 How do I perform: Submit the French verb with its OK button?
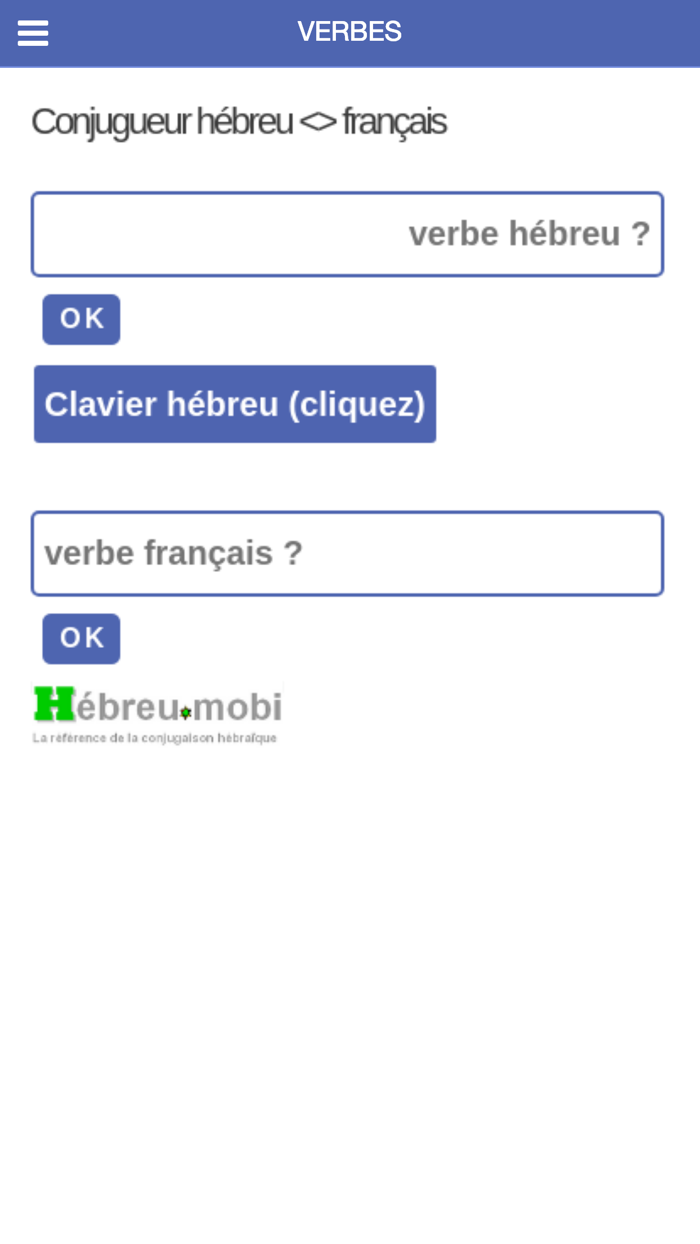point(80,637)
